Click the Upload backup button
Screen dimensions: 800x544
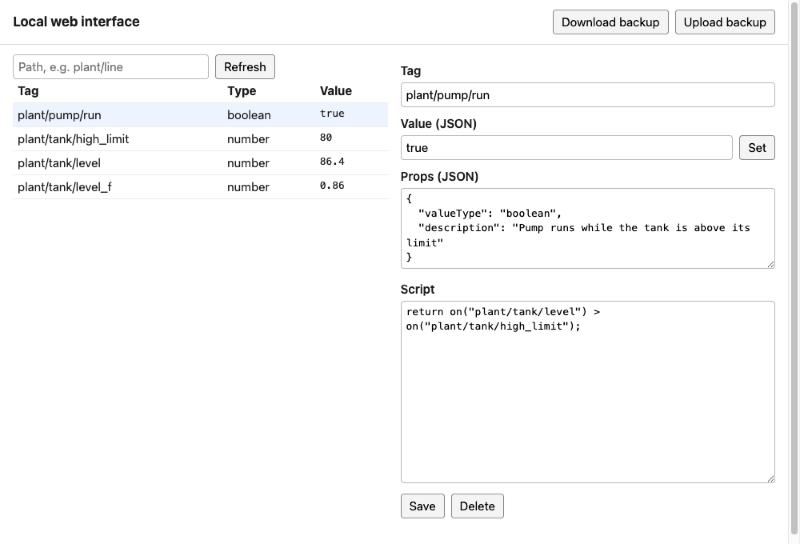pyautogui.click(x=724, y=22)
